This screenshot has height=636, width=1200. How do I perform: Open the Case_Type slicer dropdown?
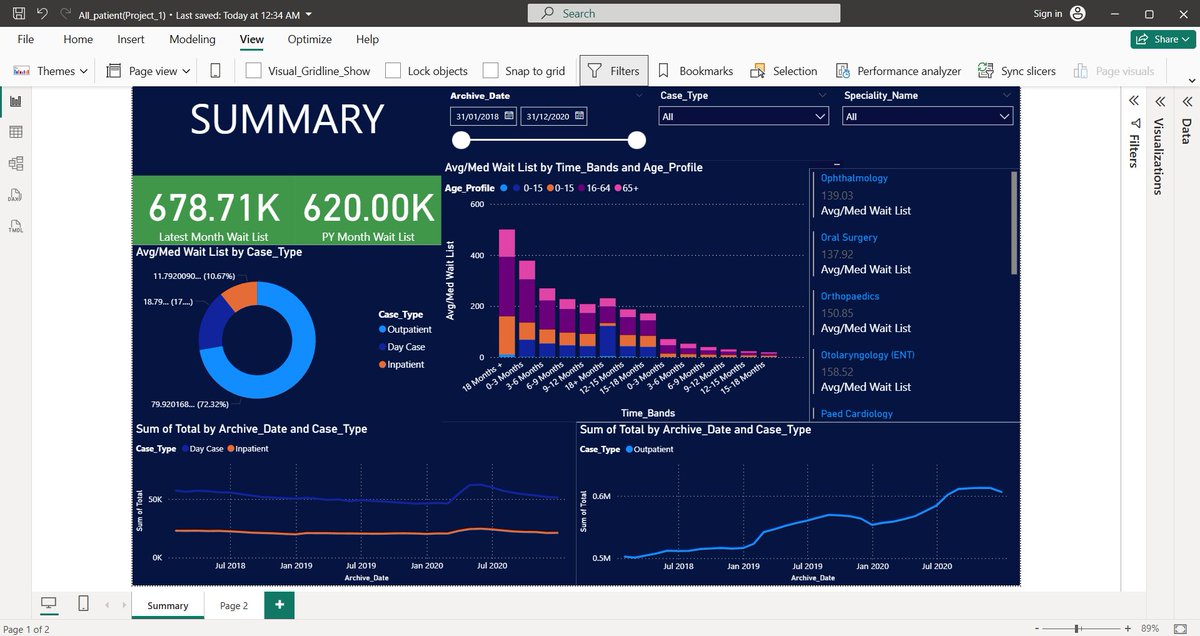[x=822, y=115]
